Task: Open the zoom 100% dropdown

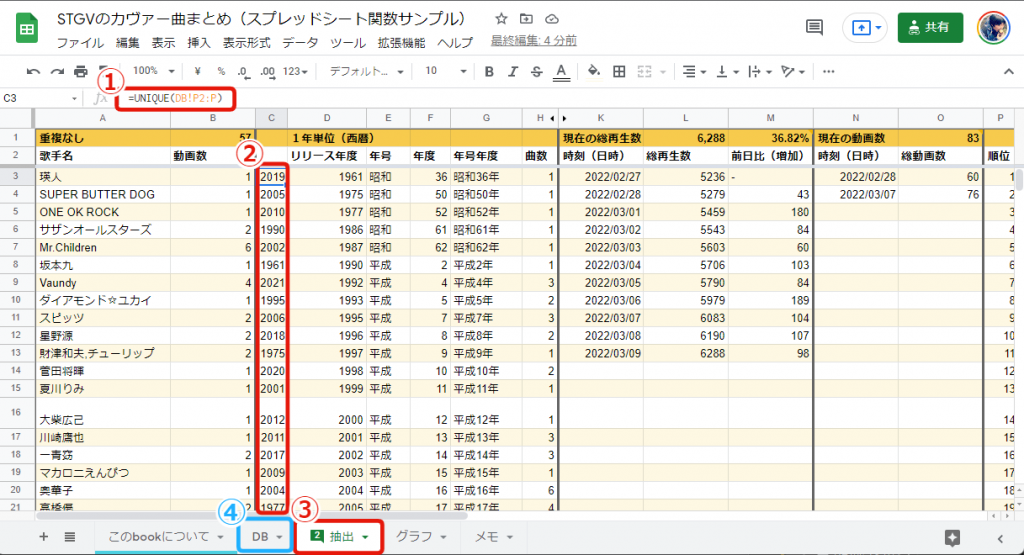Action: point(152,72)
